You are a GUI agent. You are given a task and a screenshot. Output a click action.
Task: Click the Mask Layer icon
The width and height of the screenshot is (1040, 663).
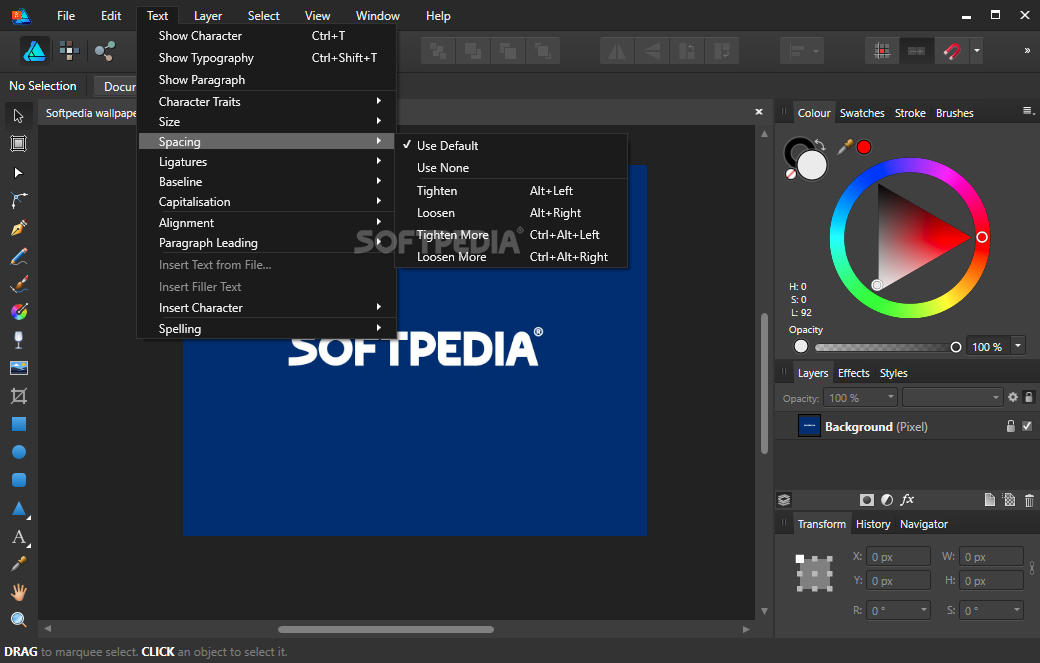866,500
